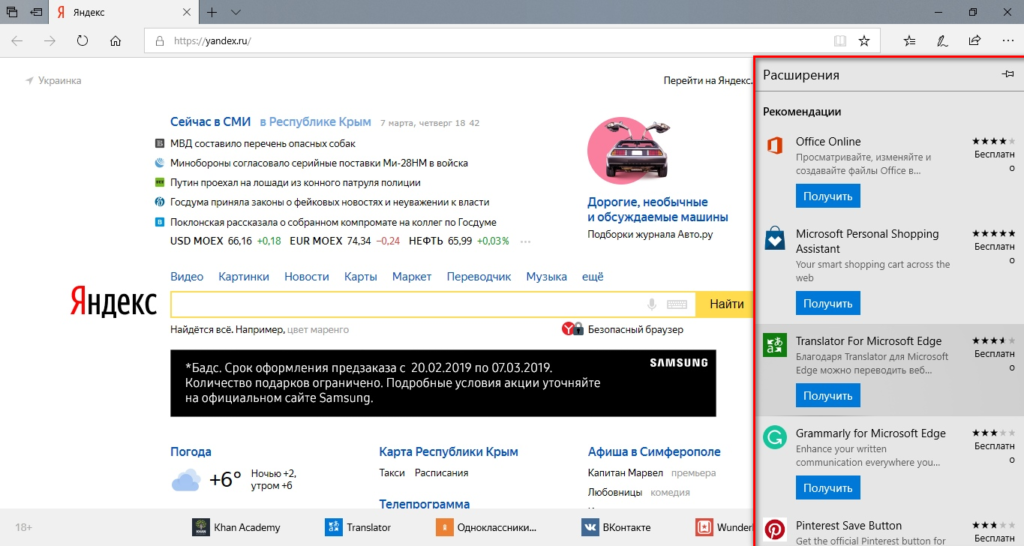Go back to previous page

point(17,40)
